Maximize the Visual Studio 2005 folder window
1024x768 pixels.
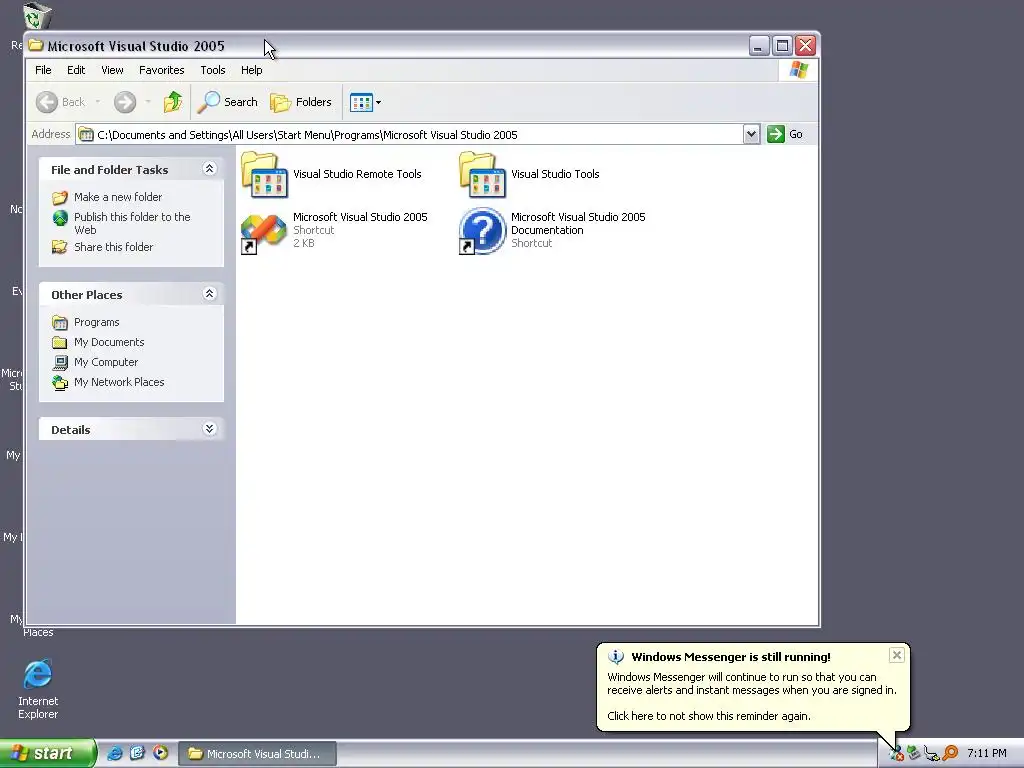(782, 46)
